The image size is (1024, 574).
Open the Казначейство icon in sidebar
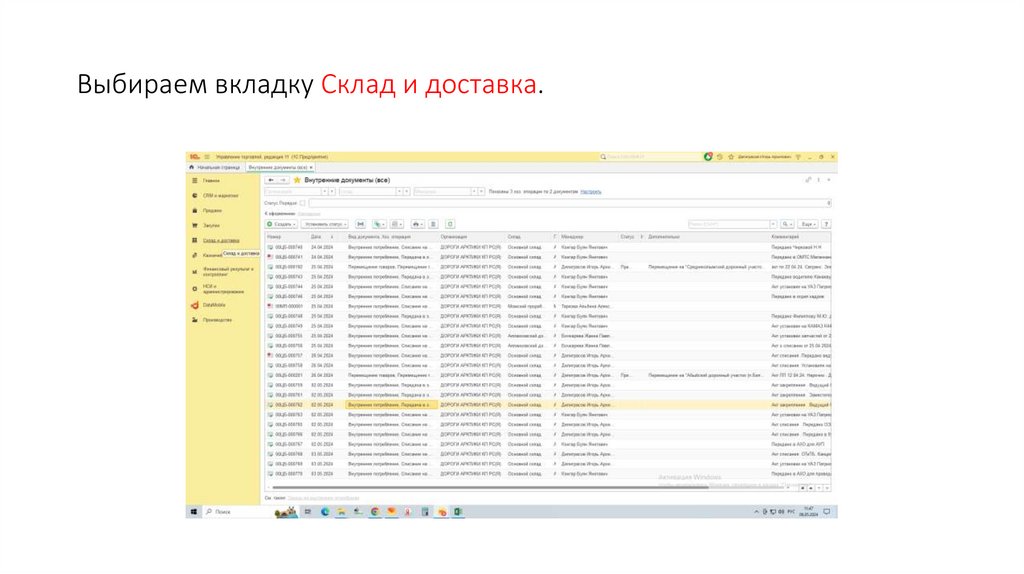coord(195,255)
